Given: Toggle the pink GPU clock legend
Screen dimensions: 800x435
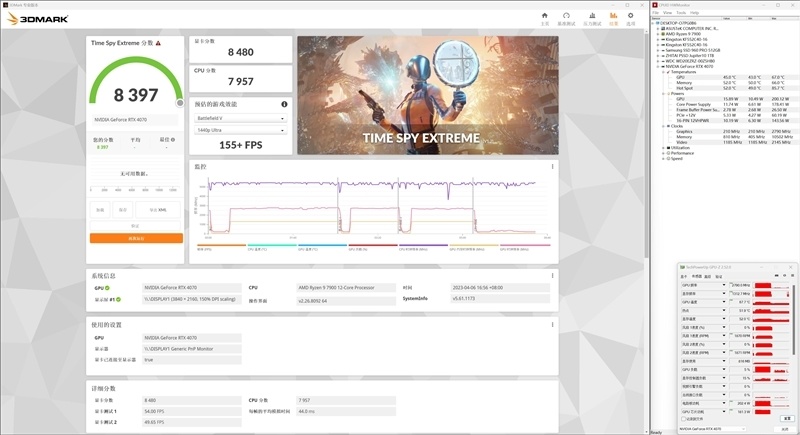Looking at the screenshot, I should (x=524, y=247).
